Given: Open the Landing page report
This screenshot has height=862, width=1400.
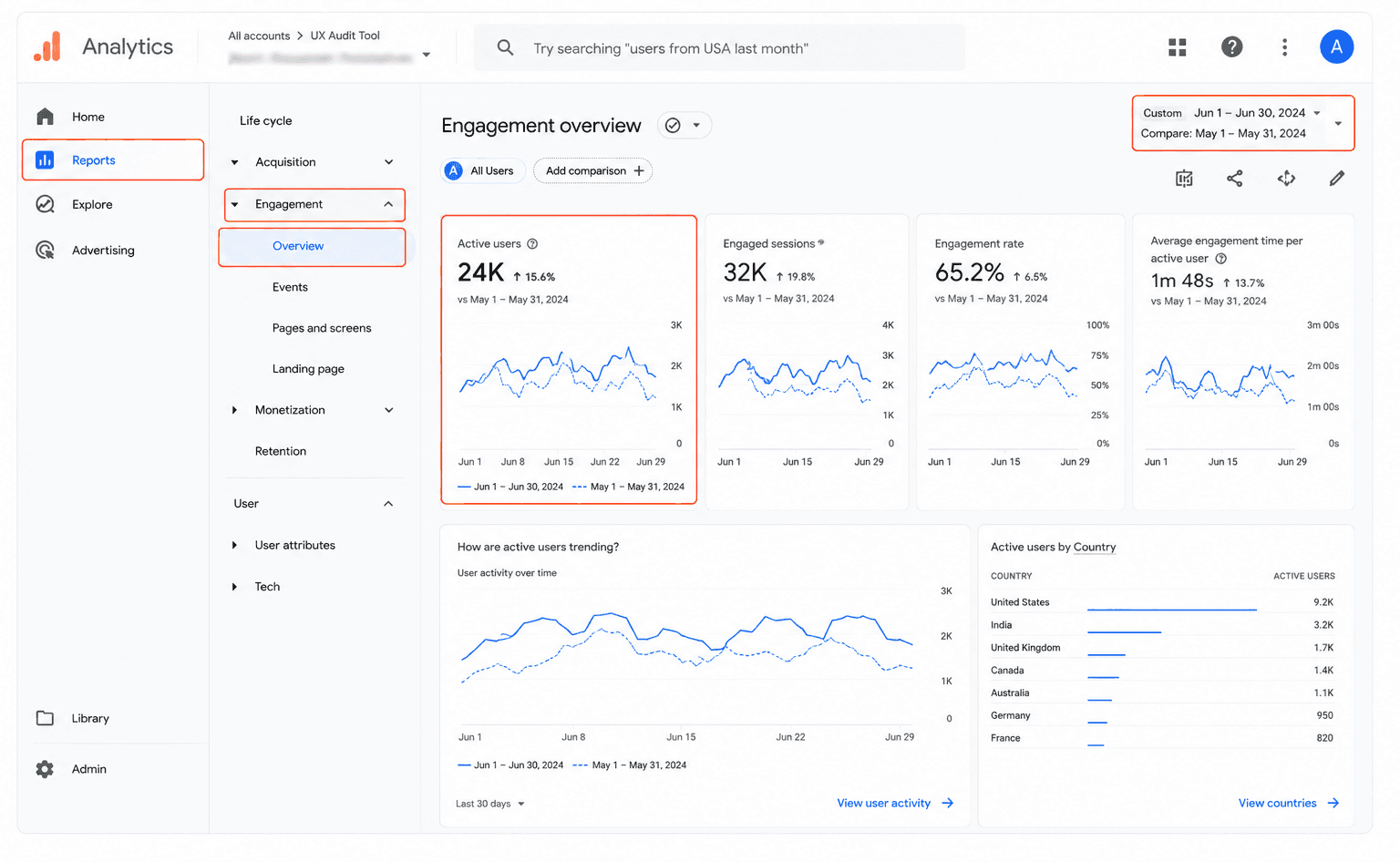Looking at the screenshot, I should click(308, 369).
